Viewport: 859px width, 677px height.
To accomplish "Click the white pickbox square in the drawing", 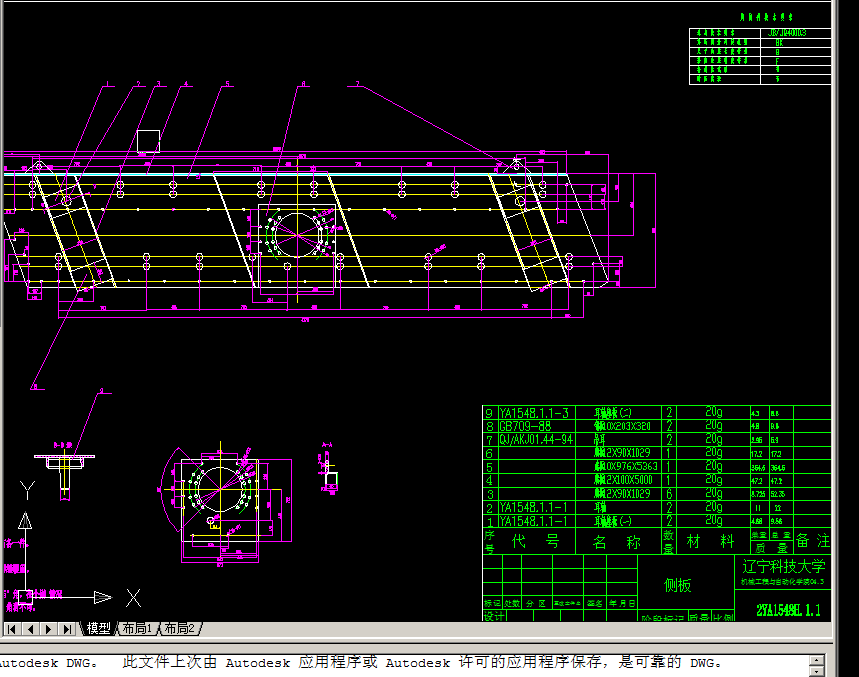I will (x=148, y=141).
